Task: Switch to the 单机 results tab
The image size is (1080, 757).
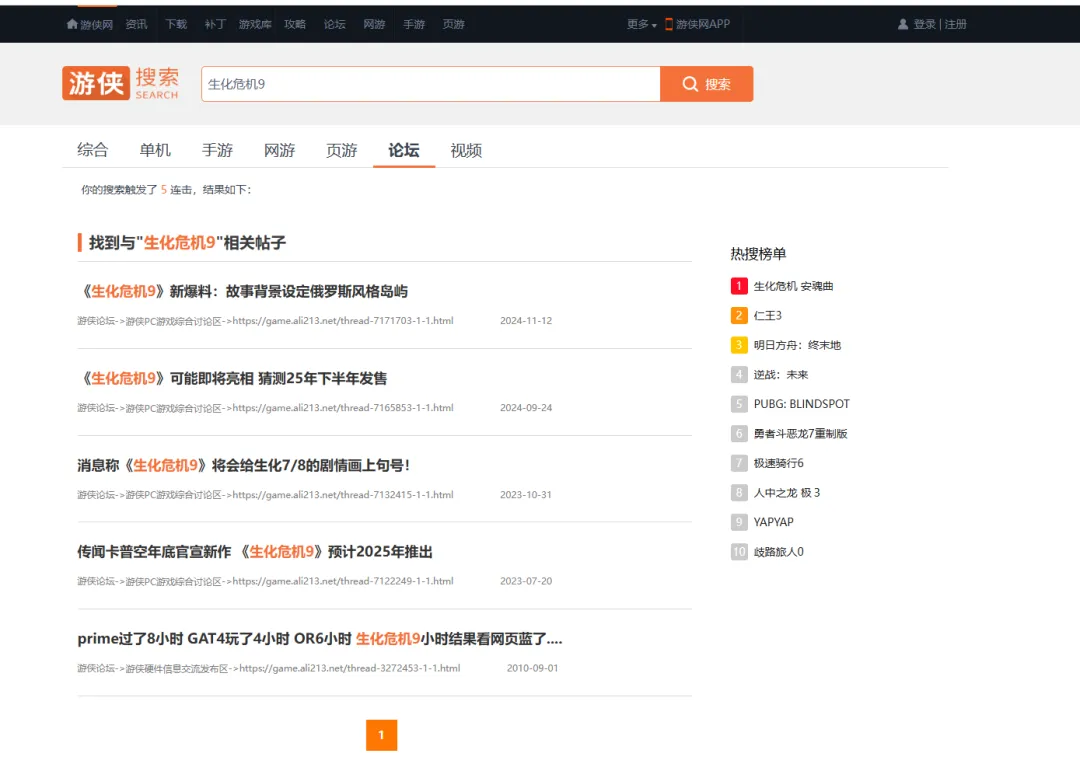Action: 155,150
